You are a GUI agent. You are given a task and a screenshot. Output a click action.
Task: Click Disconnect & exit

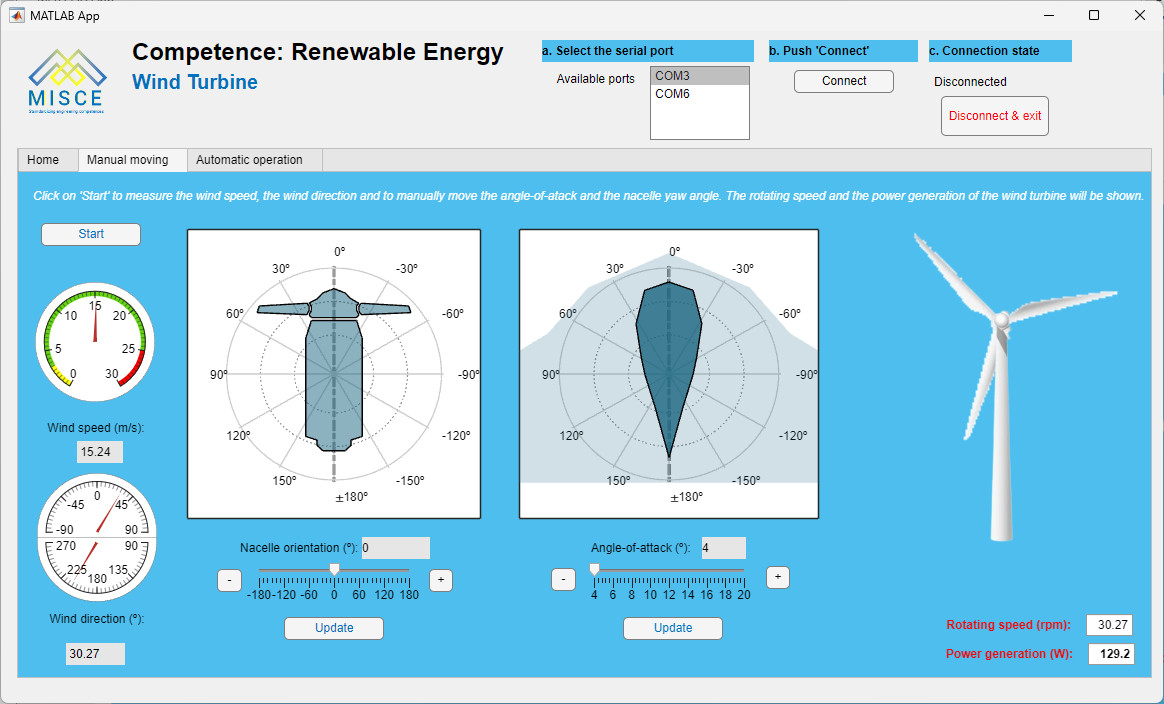[x=994, y=115]
